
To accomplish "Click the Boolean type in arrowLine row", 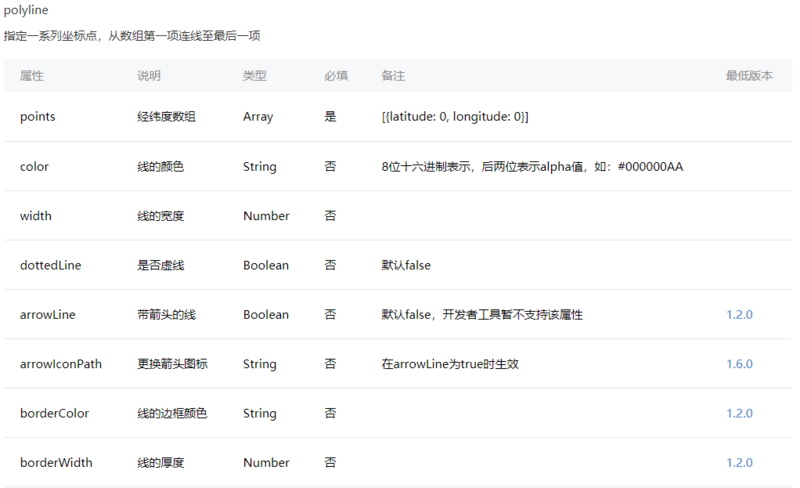I will click(x=266, y=314).
